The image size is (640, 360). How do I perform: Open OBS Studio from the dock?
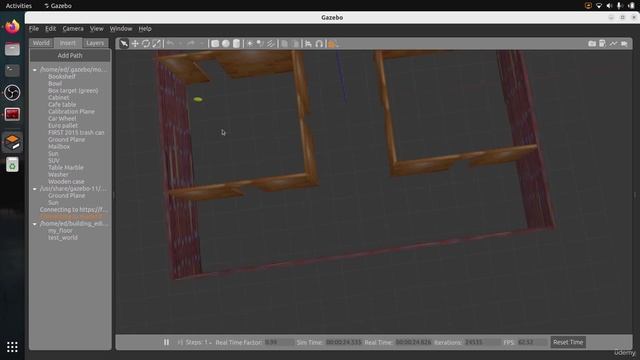point(12,93)
